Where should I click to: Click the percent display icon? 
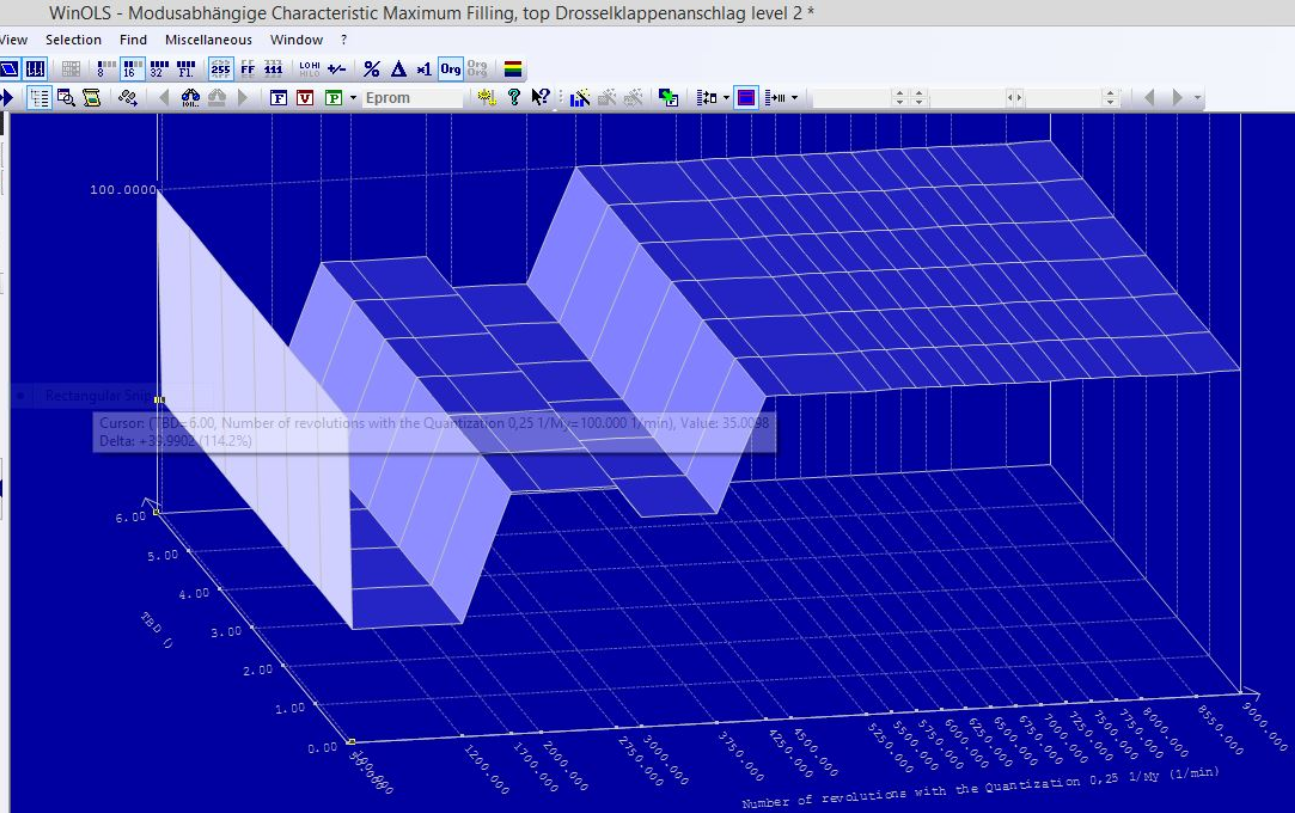point(371,69)
